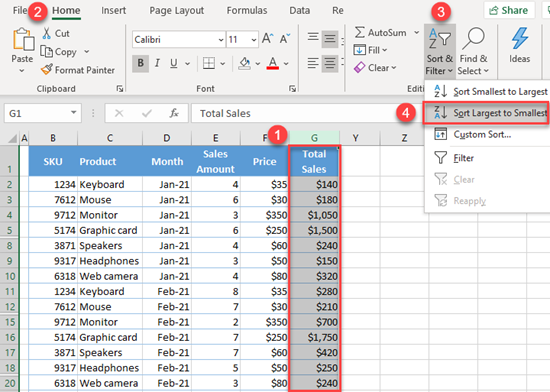Open the File tab
The width and height of the screenshot is (550, 392).
tap(20, 10)
